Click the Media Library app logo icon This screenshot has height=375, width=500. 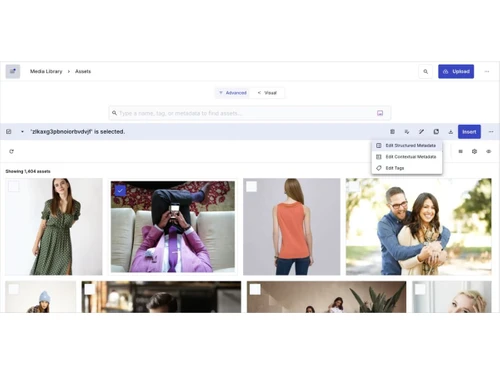pos(13,71)
